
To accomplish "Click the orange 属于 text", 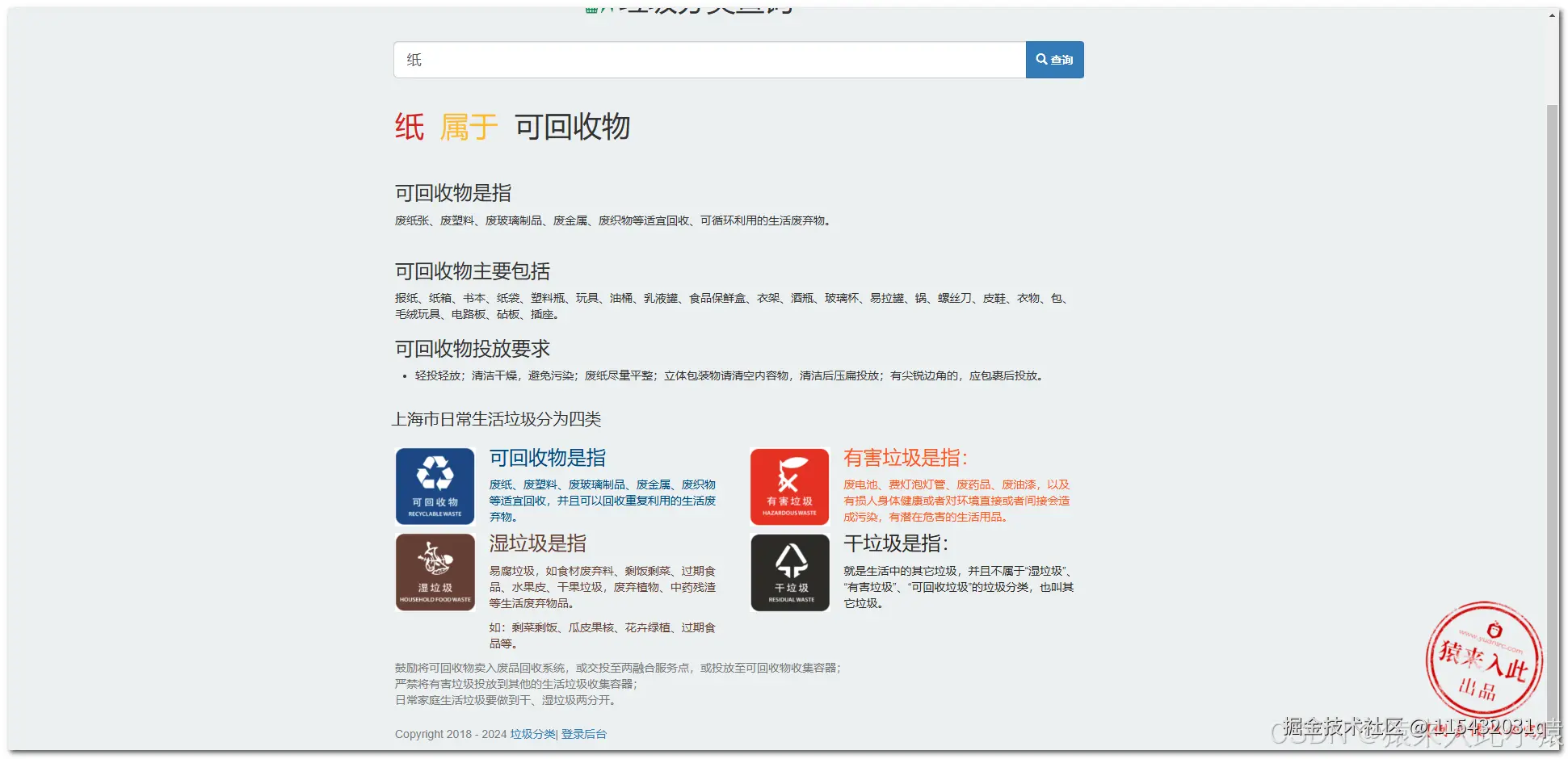I will point(469,127).
